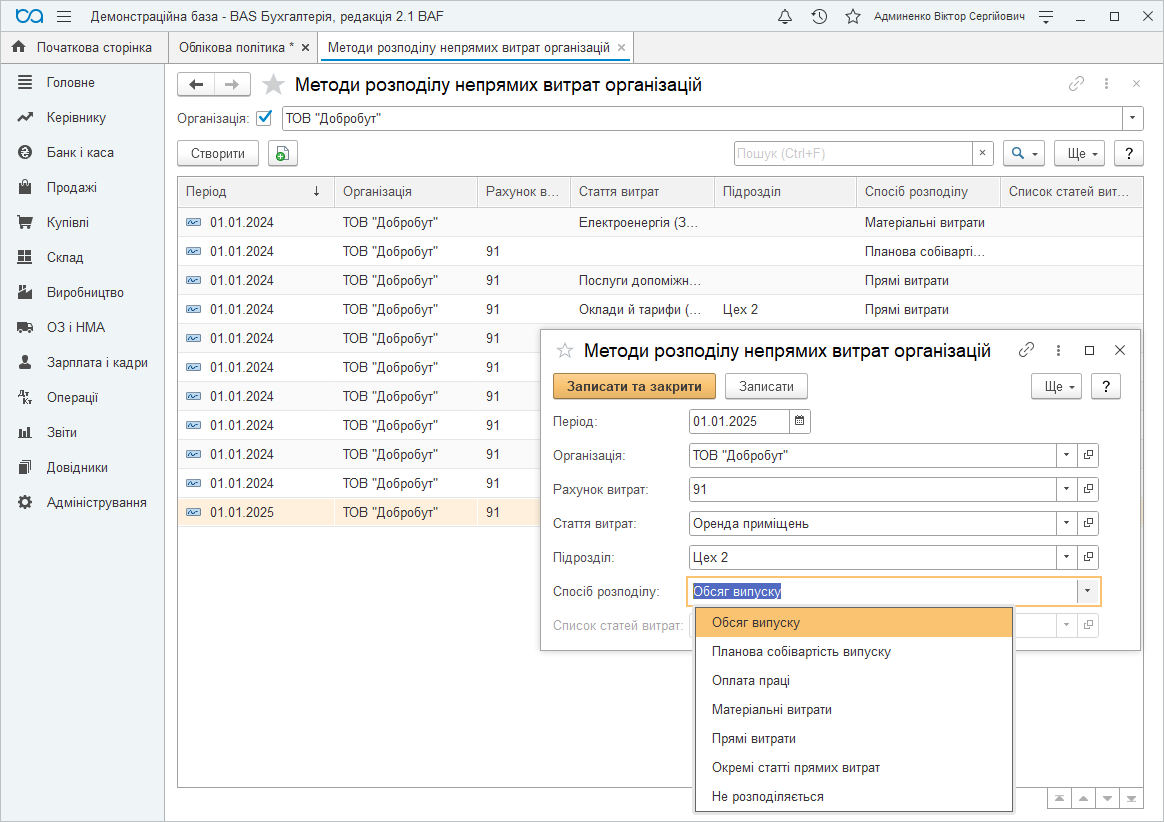Add dialog form to favorites star
The width and height of the screenshot is (1164, 822).
click(x=565, y=351)
